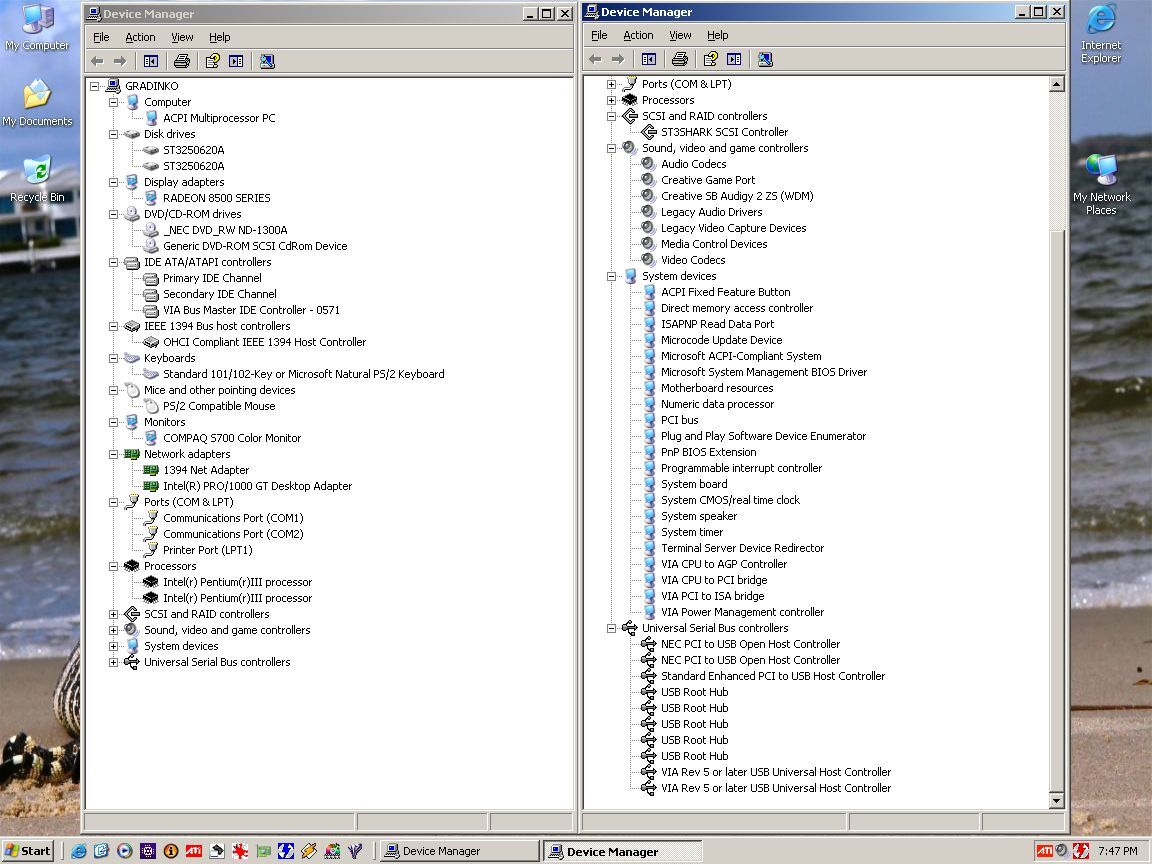
Task: Select Creative SB Audigy 2 ZS (WDM) device
Action: [736, 196]
